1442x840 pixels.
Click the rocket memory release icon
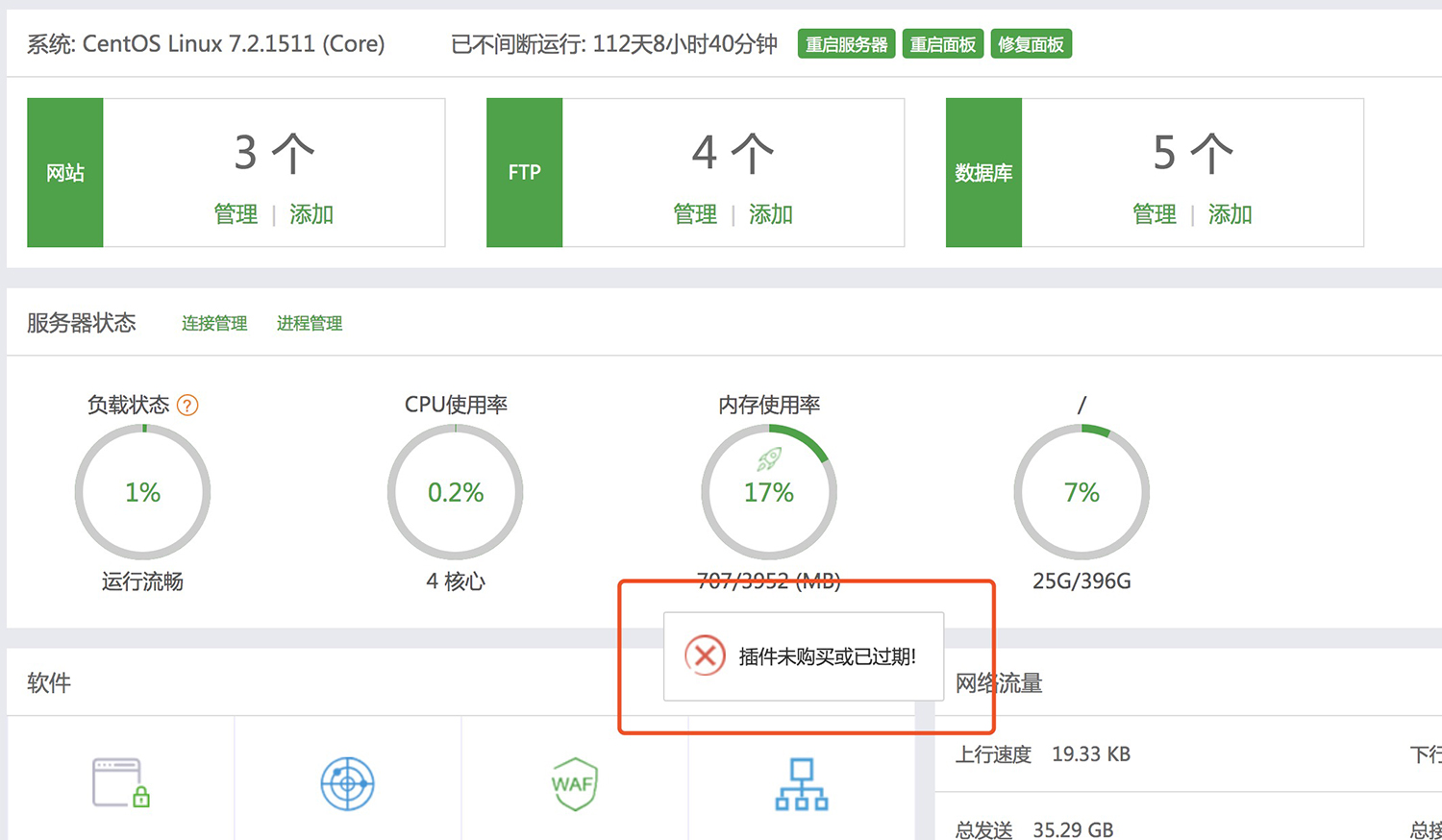pos(769,459)
